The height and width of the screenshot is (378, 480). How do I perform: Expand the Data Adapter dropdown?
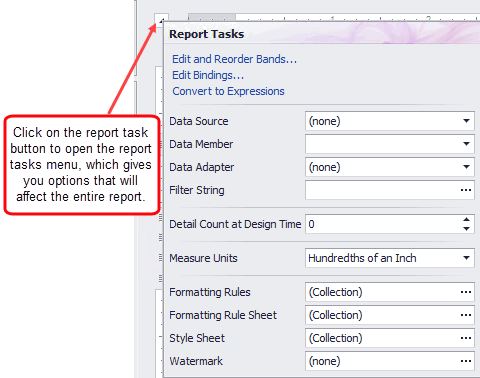click(466, 167)
